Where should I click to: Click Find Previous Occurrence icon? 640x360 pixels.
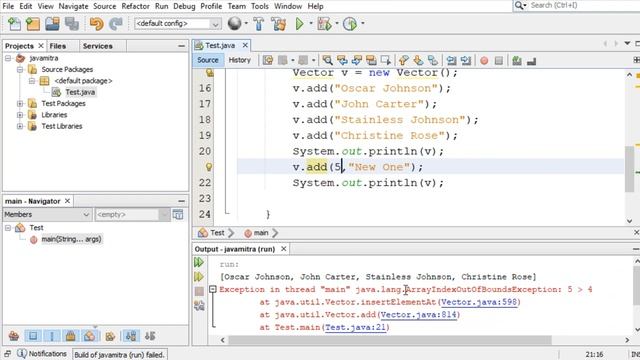coord(342,61)
